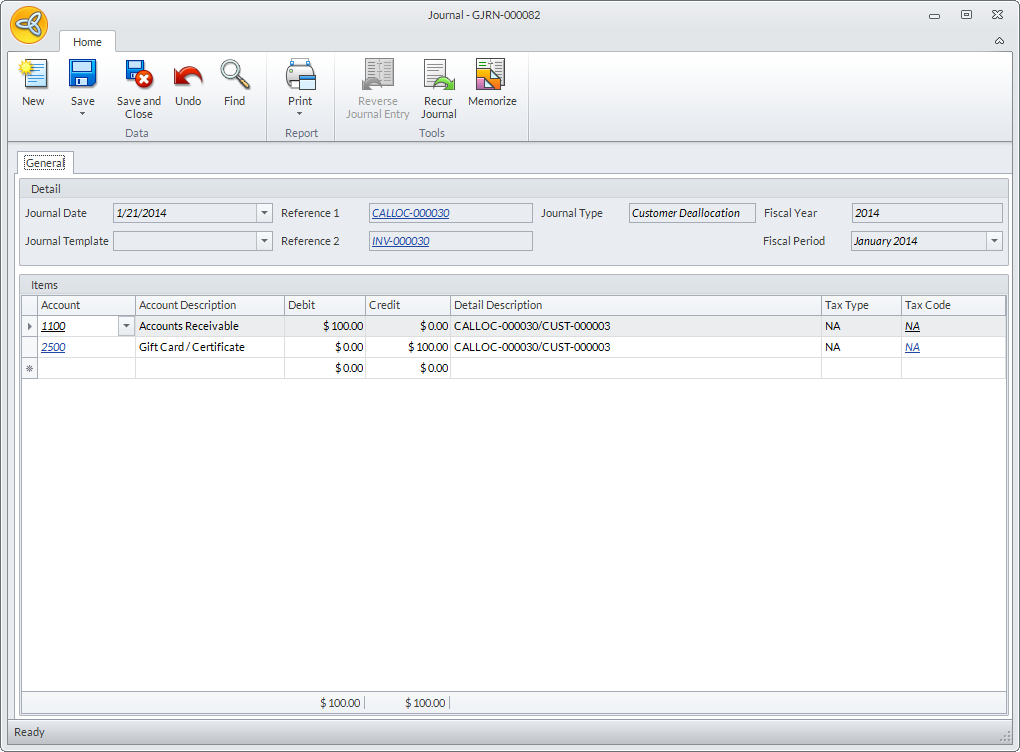
Task: Click the Memorize icon
Action: click(x=491, y=75)
